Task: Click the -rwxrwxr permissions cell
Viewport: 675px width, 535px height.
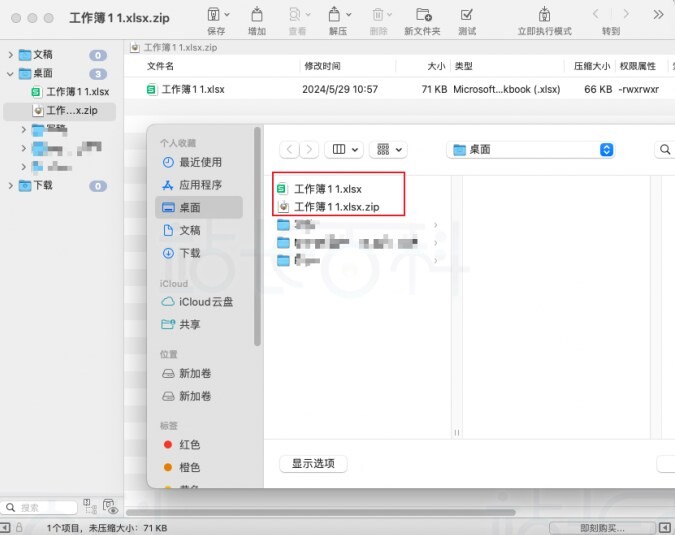Action: tap(639, 90)
